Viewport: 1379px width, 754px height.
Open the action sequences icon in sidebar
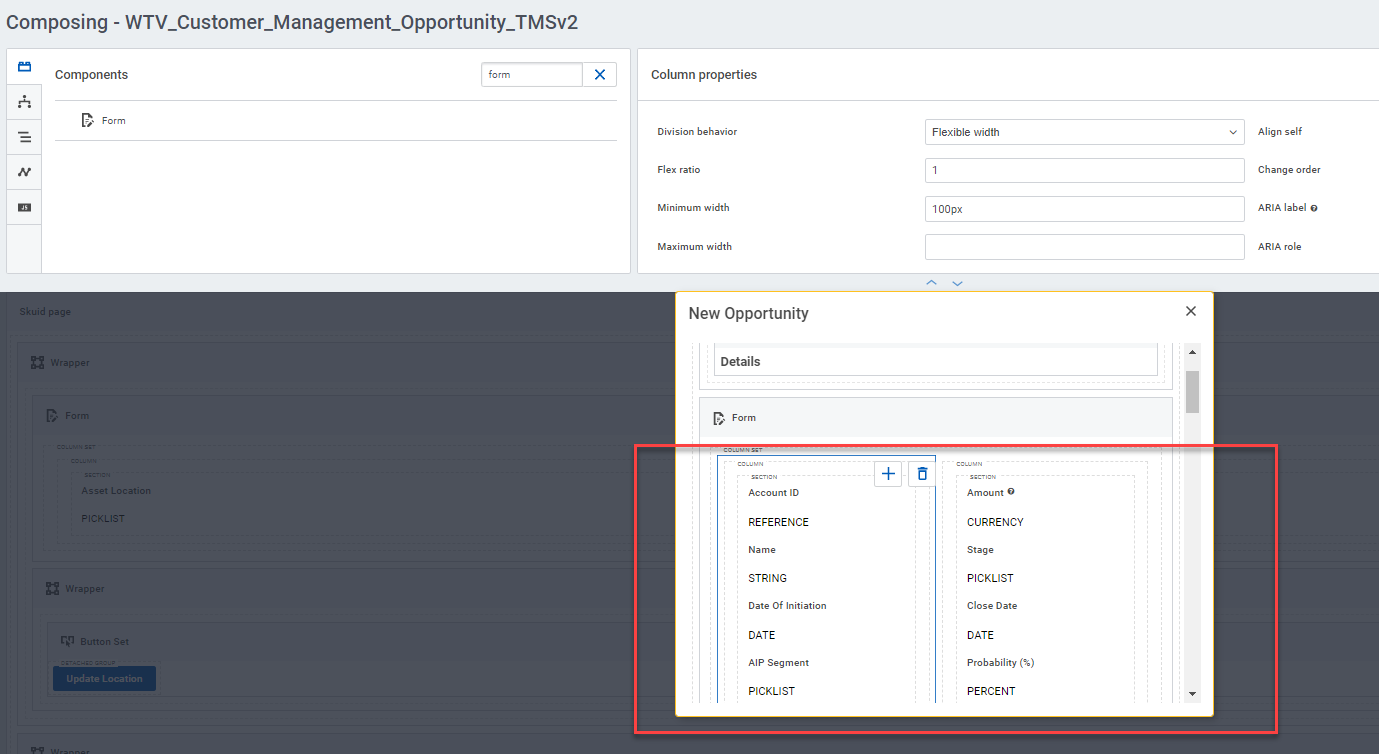(x=24, y=172)
